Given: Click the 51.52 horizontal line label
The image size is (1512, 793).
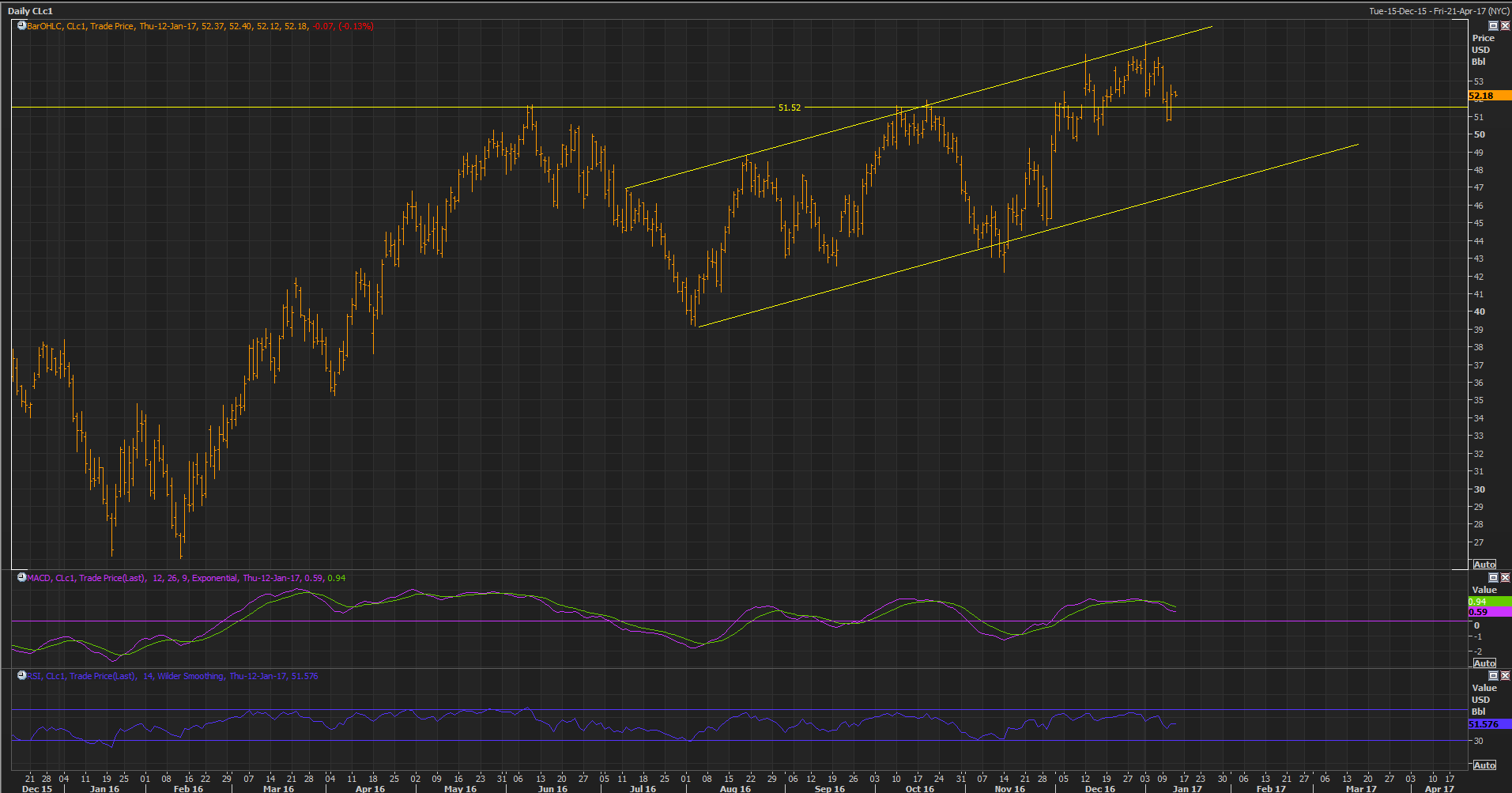Looking at the screenshot, I should [789, 108].
